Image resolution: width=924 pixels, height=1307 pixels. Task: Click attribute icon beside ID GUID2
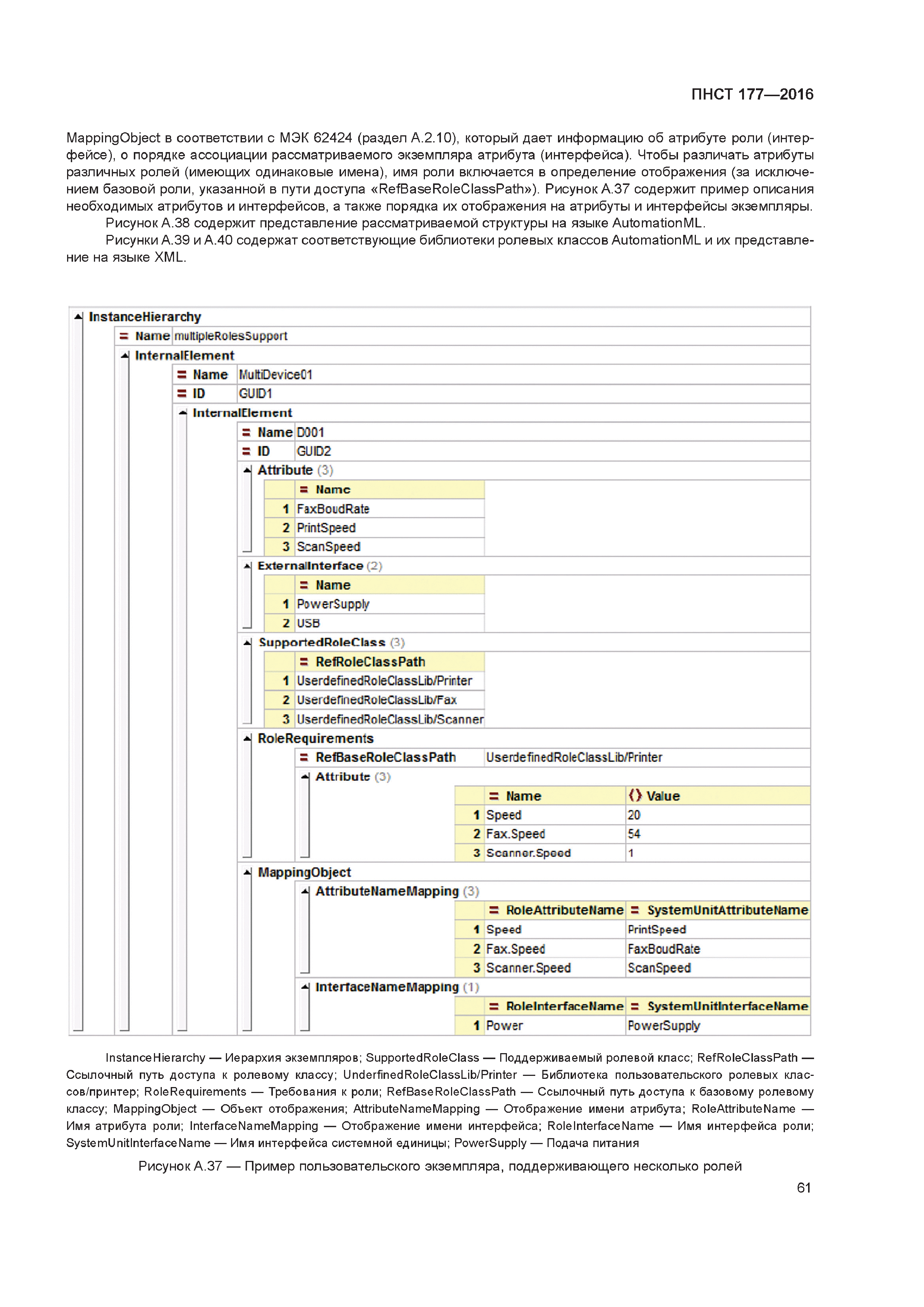tap(246, 451)
